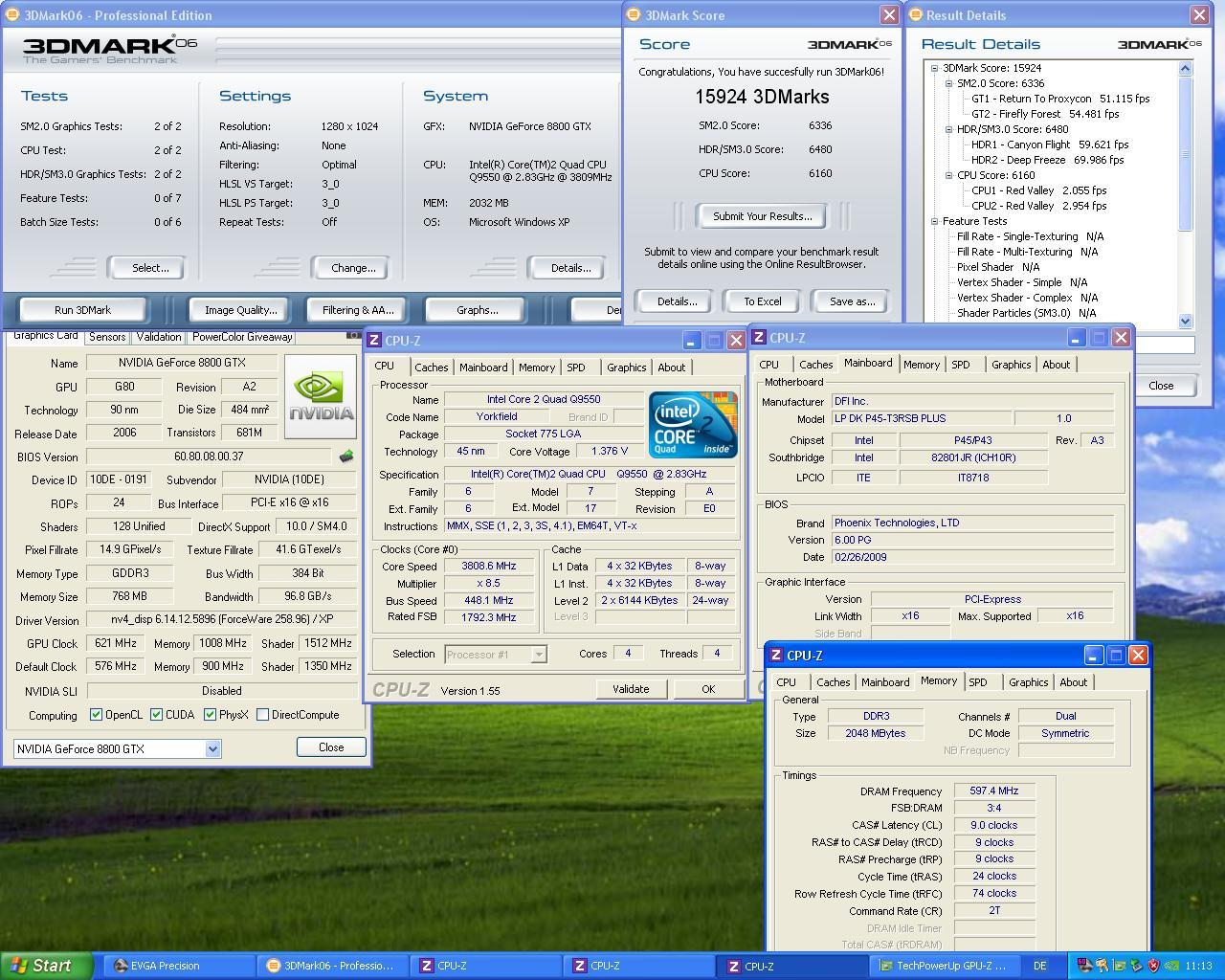
Task: Click the Run 3DMark button
Action: tap(82, 310)
